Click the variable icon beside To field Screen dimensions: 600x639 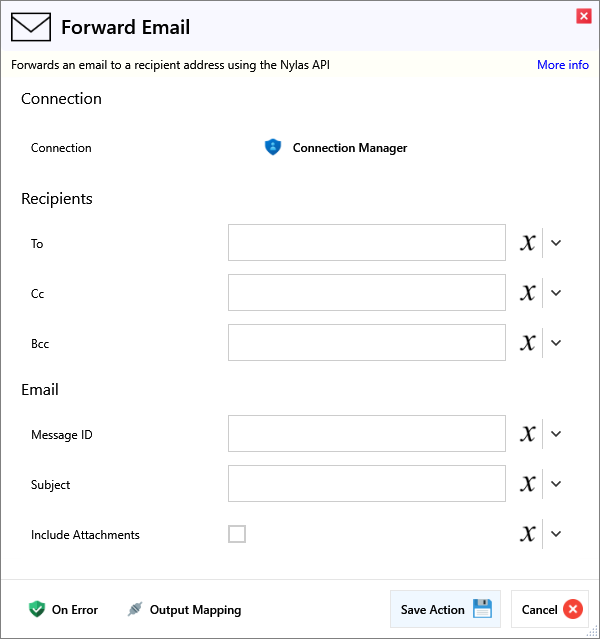[x=528, y=243]
